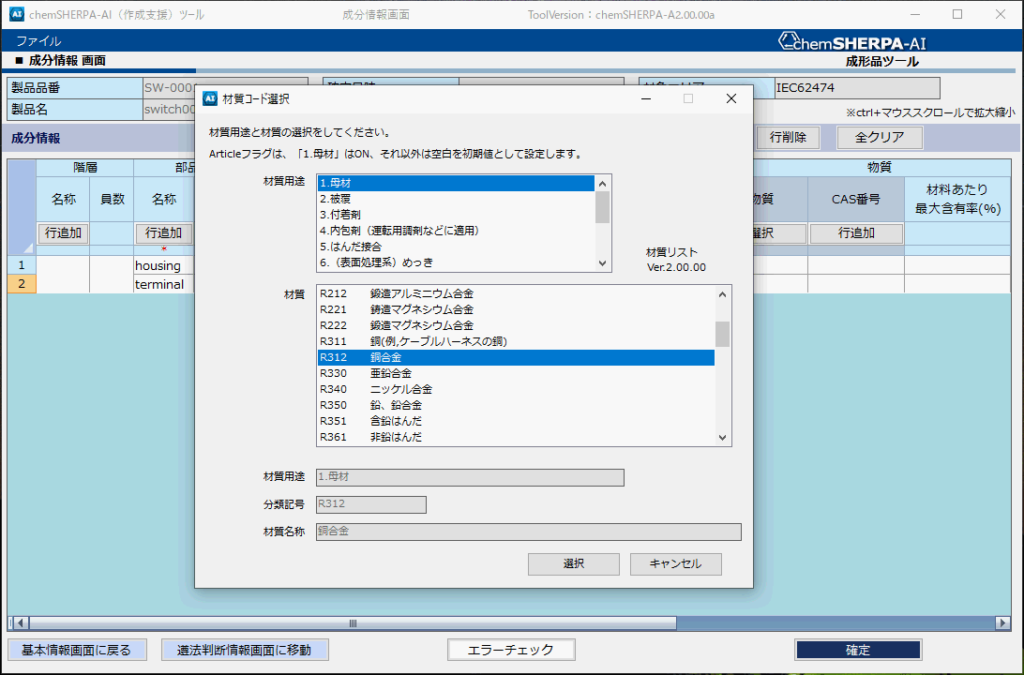Click the 確定 button
1024x675 pixels.
point(858,650)
